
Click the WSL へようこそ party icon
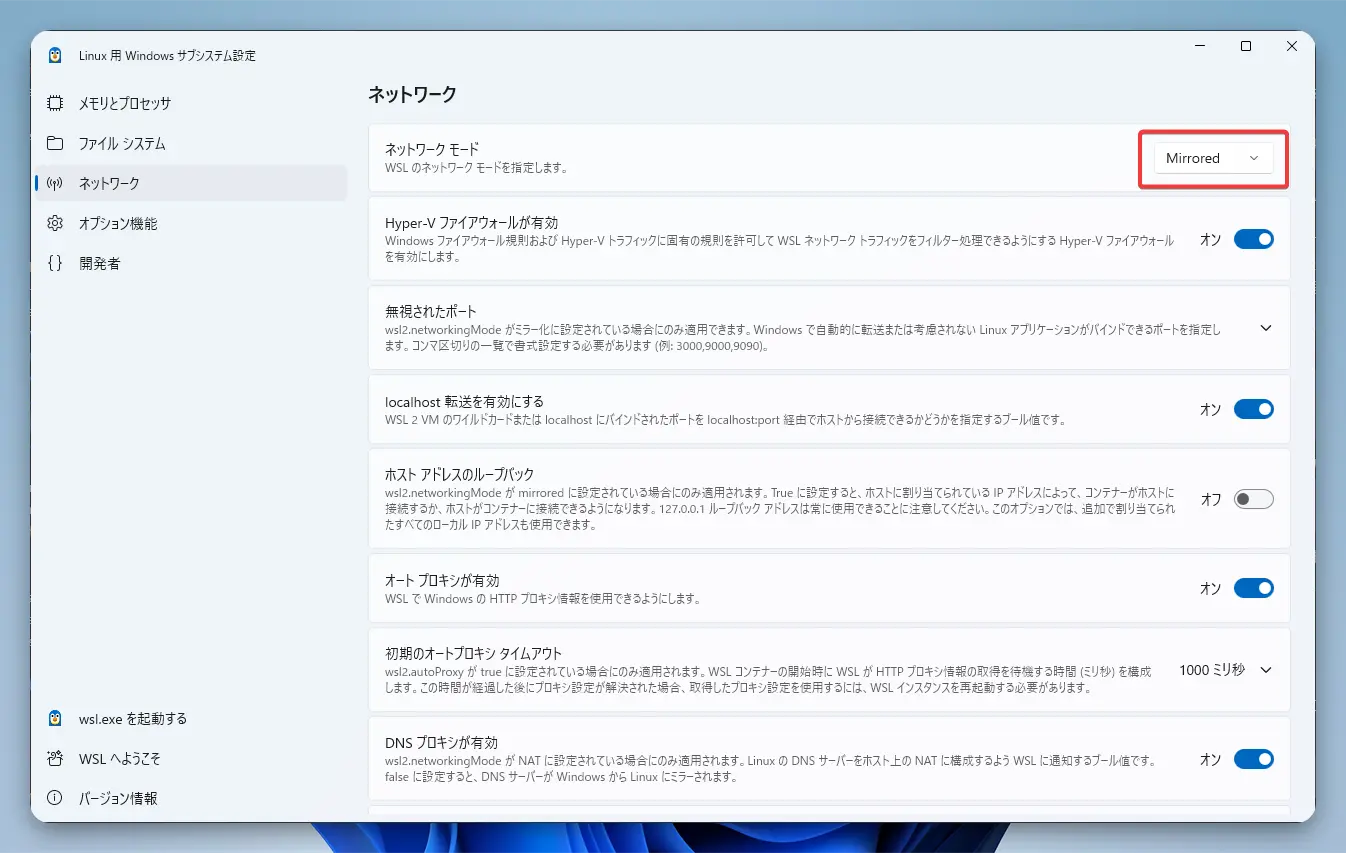tap(55, 758)
